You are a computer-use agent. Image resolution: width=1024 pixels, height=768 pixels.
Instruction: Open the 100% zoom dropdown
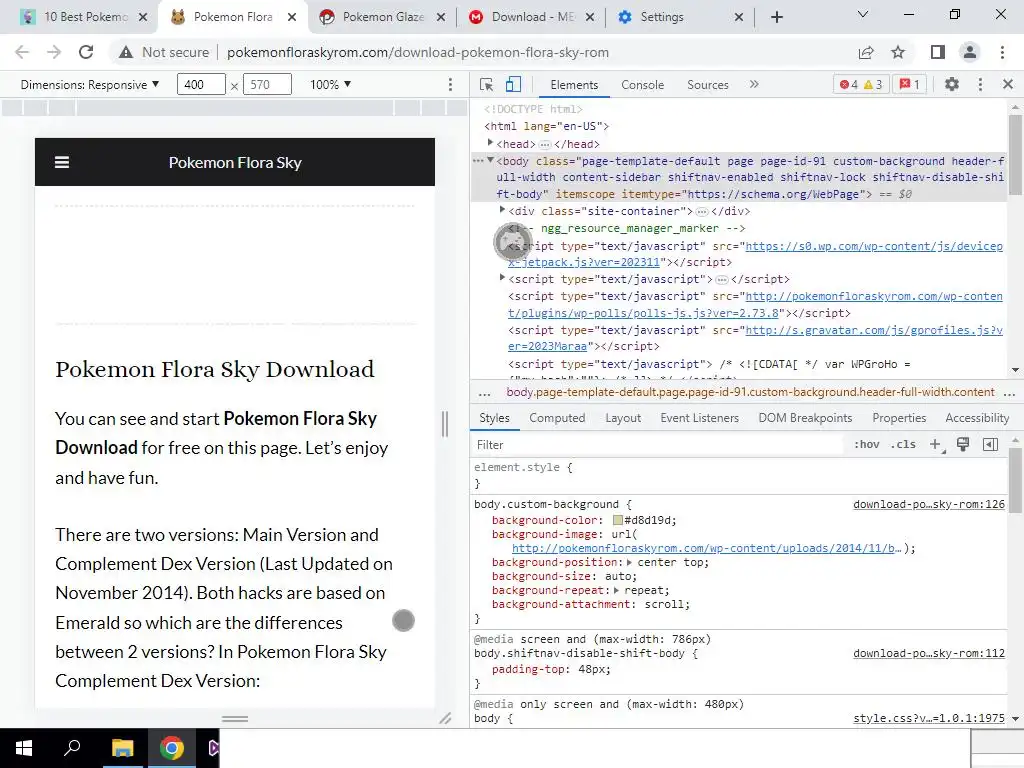(330, 85)
